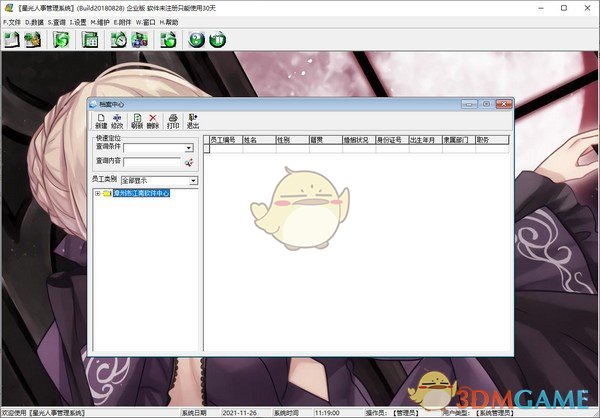This screenshot has width=600, height=418.
Task: Open the E.附件 menu
Action: [x=122, y=23]
